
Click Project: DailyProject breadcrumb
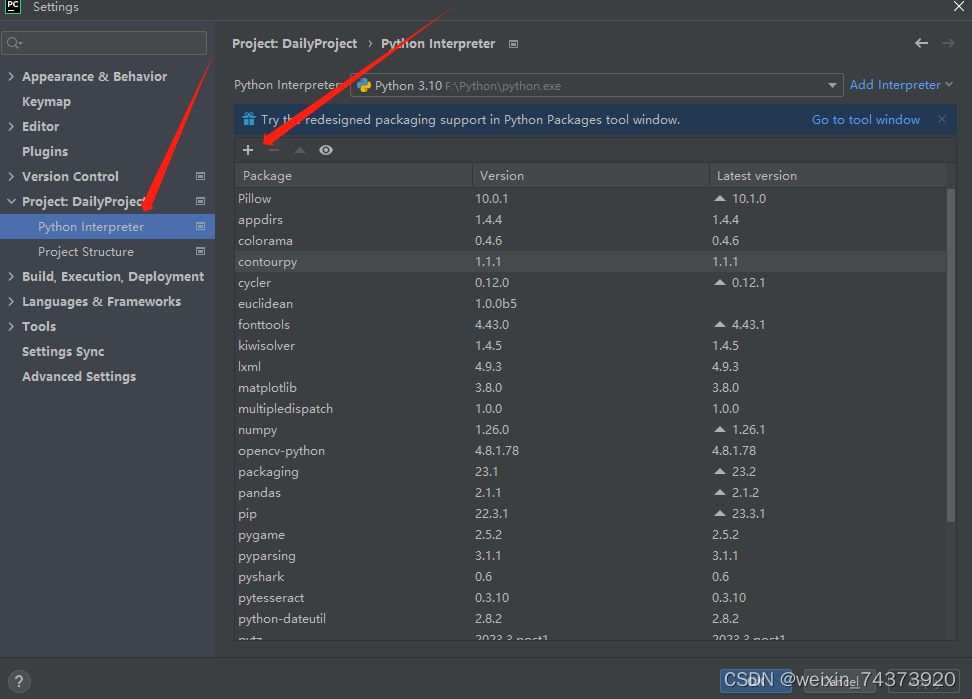point(294,43)
